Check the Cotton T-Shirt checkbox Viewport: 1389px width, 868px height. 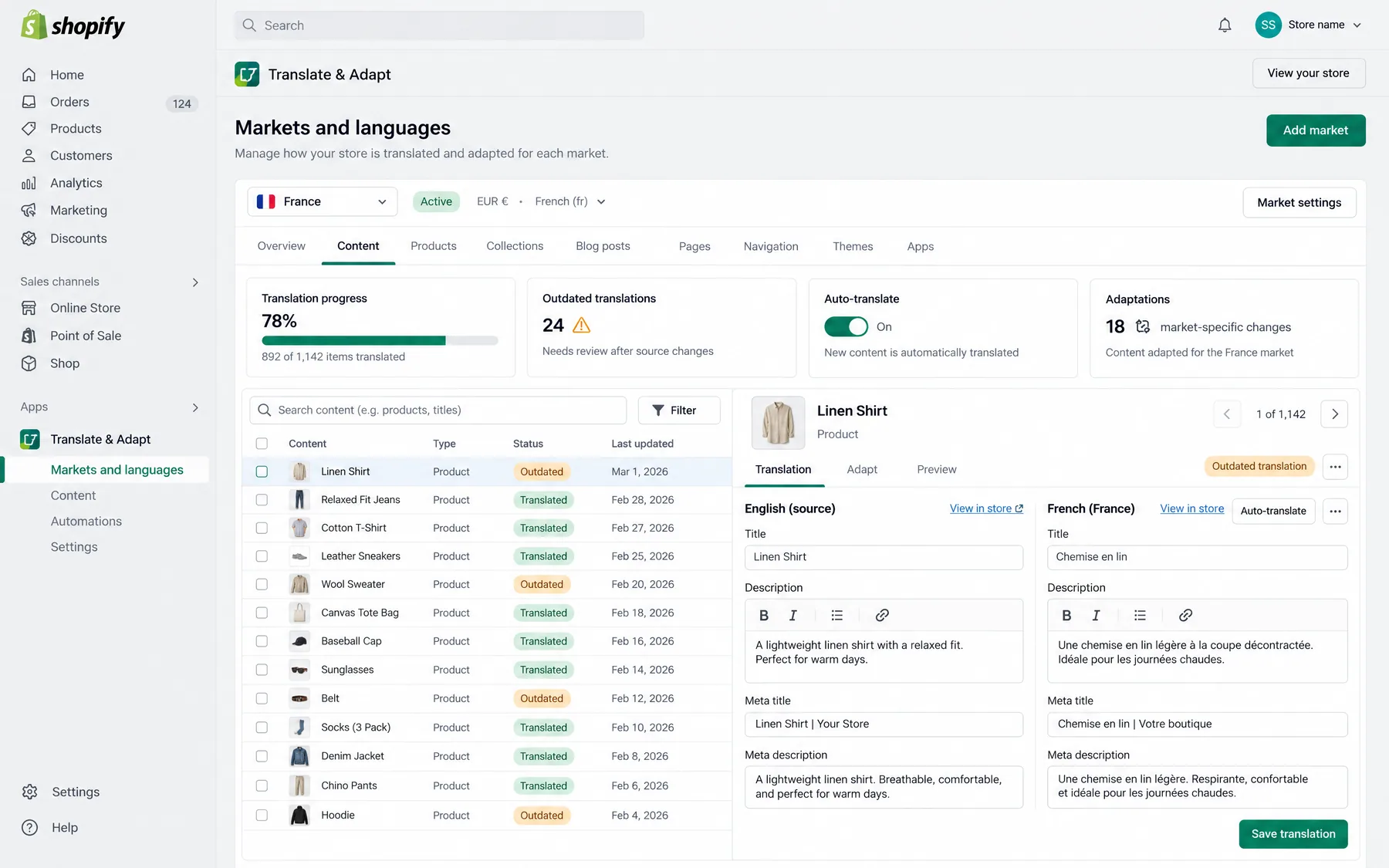click(x=262, y=528)
